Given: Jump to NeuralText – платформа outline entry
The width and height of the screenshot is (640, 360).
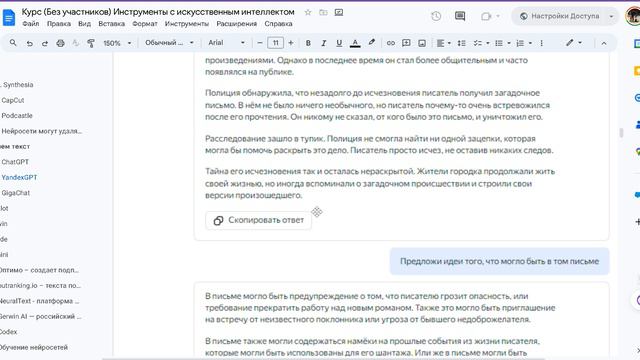Looking at the screenshot, I should click(40, 301).
